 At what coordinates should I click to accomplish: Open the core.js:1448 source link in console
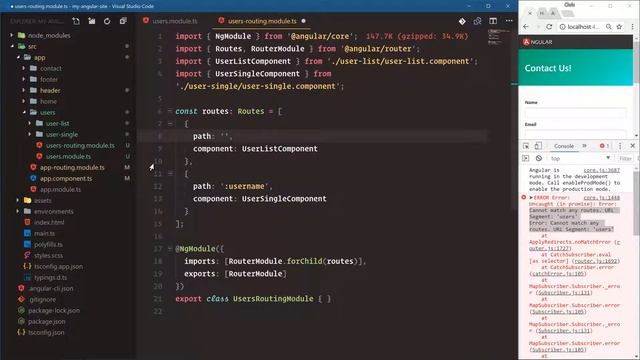tap(601, 198)
